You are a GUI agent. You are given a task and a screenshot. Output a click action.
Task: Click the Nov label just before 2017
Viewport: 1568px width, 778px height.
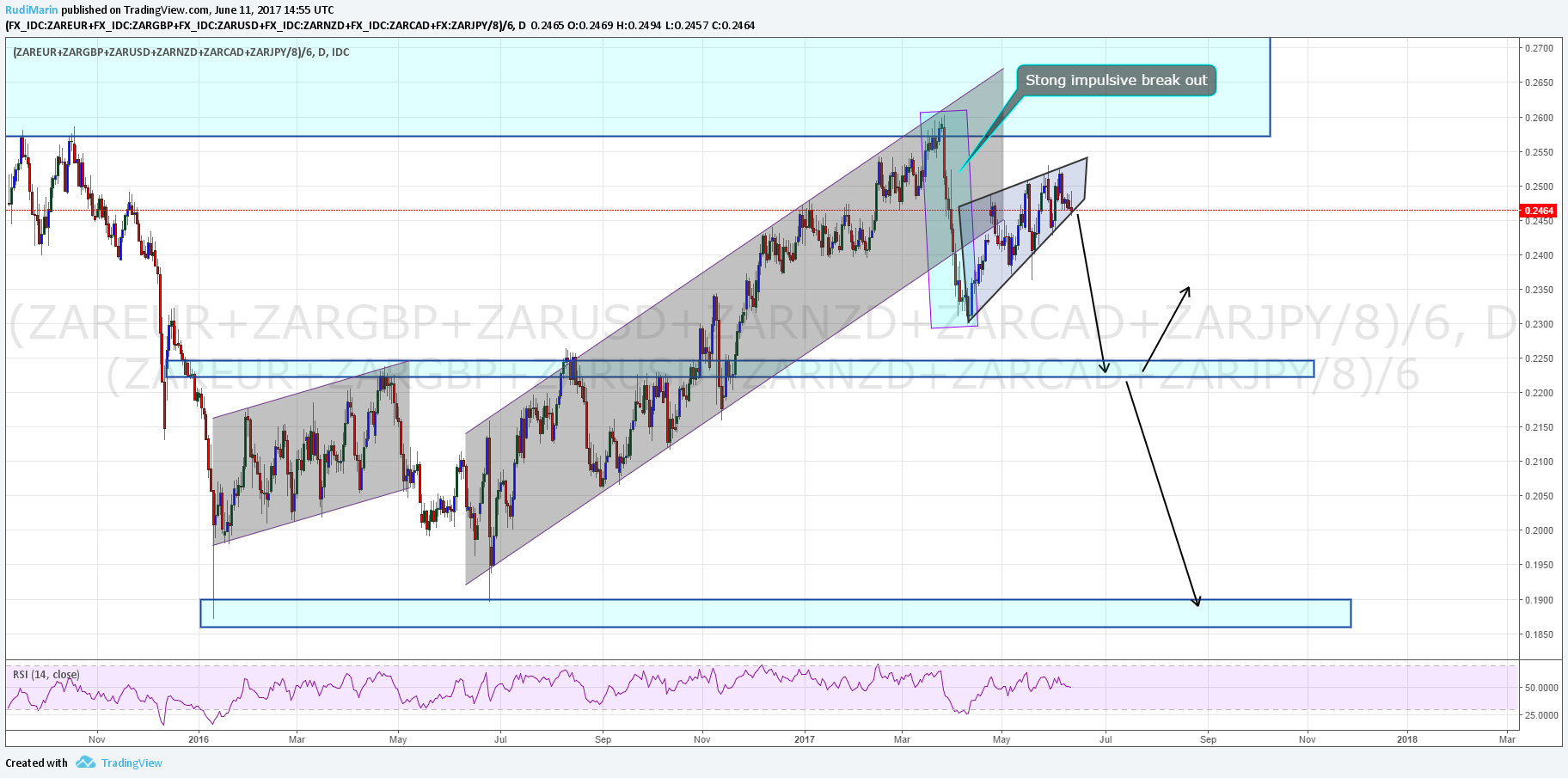click(x=702, y=739)
